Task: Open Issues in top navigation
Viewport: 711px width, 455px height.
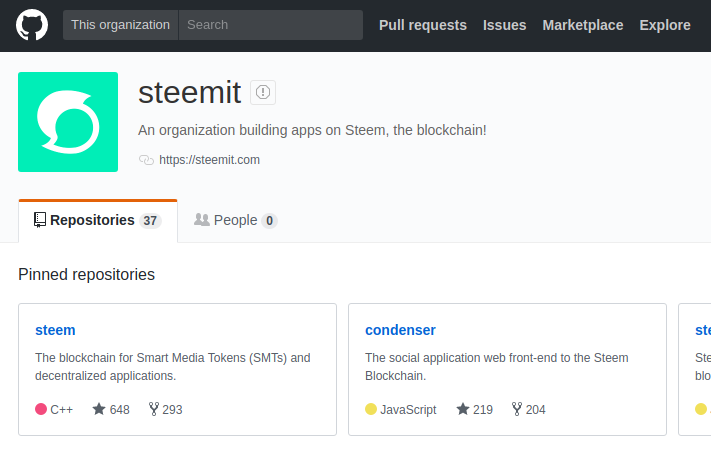Action: point(505,25)
